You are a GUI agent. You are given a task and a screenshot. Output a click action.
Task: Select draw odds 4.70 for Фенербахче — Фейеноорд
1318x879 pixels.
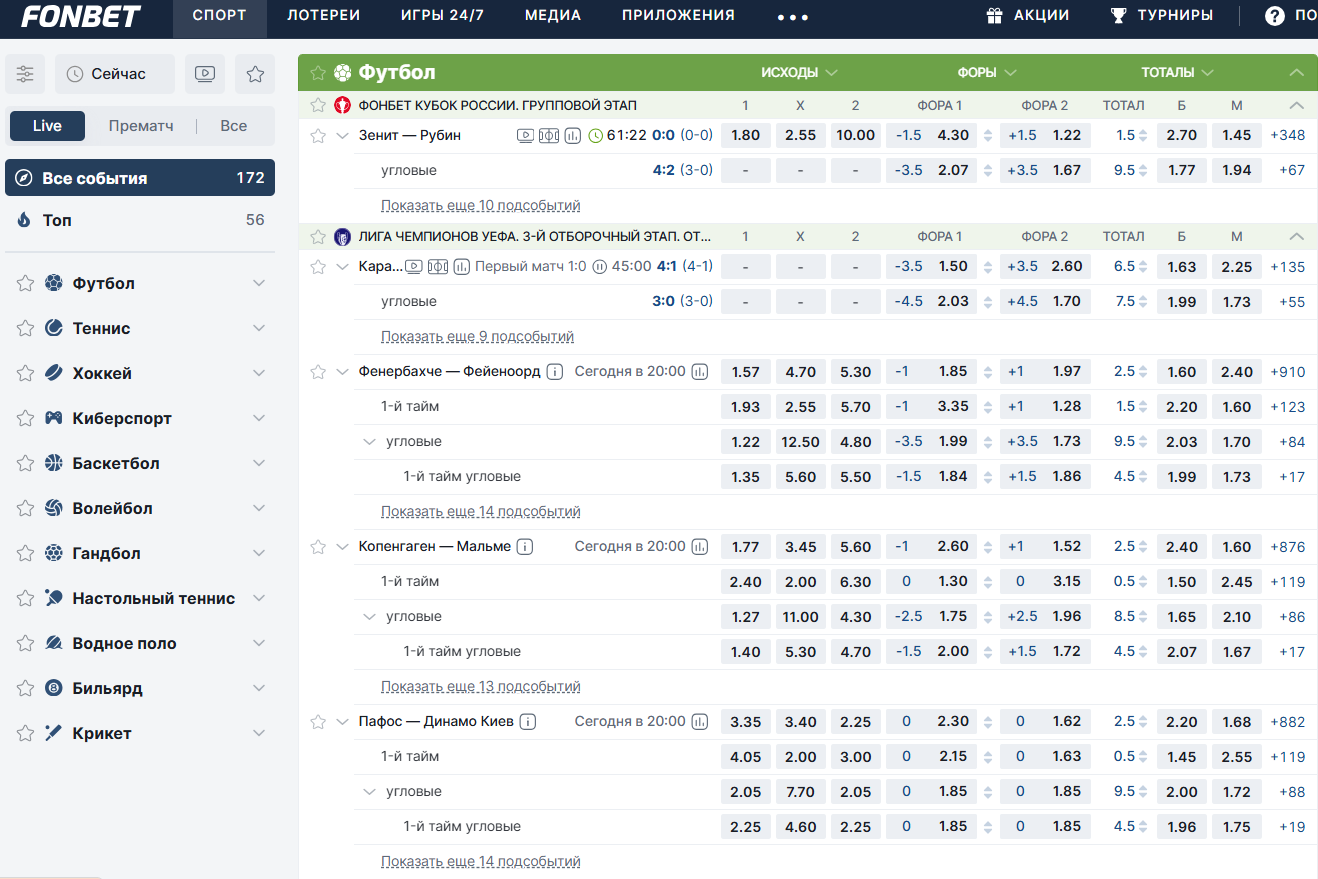pos(801,372)
